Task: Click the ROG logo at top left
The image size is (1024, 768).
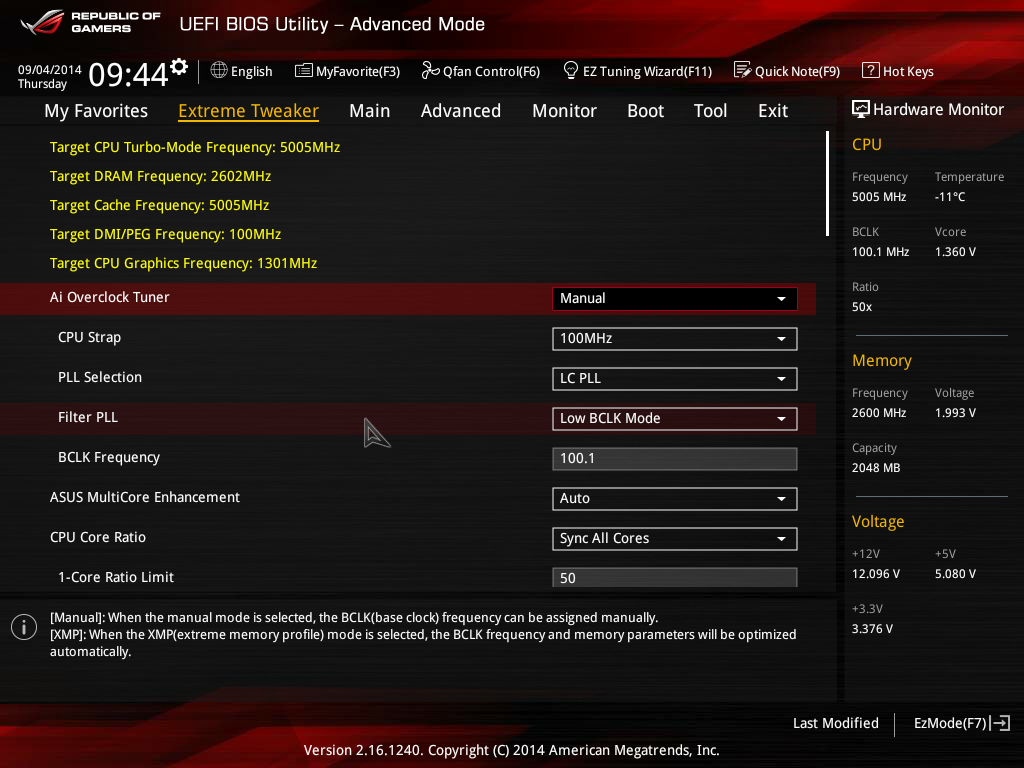Action: click(x=42, y=22)
